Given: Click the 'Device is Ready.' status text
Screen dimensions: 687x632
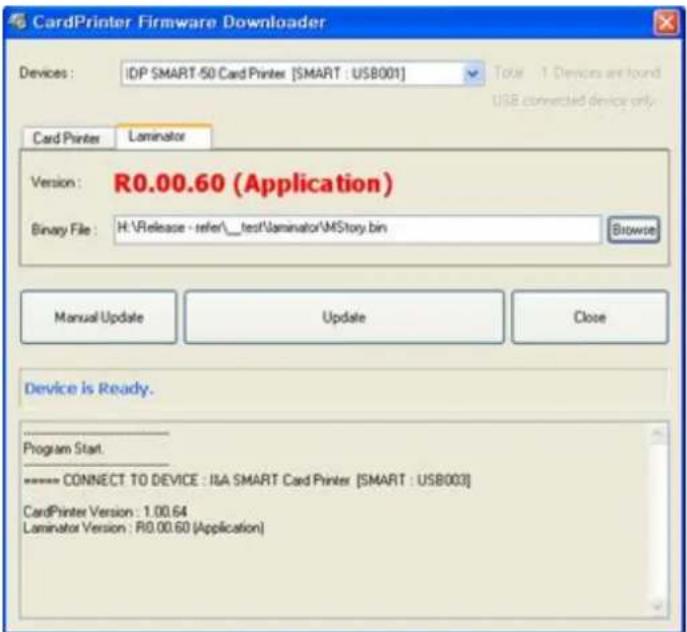Looking at the screenshot, I should 89,388.
